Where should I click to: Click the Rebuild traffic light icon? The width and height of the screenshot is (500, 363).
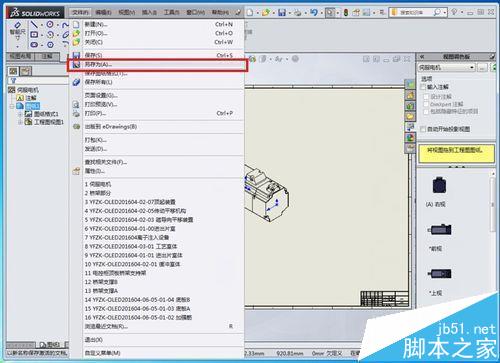(x=346, y=13)
